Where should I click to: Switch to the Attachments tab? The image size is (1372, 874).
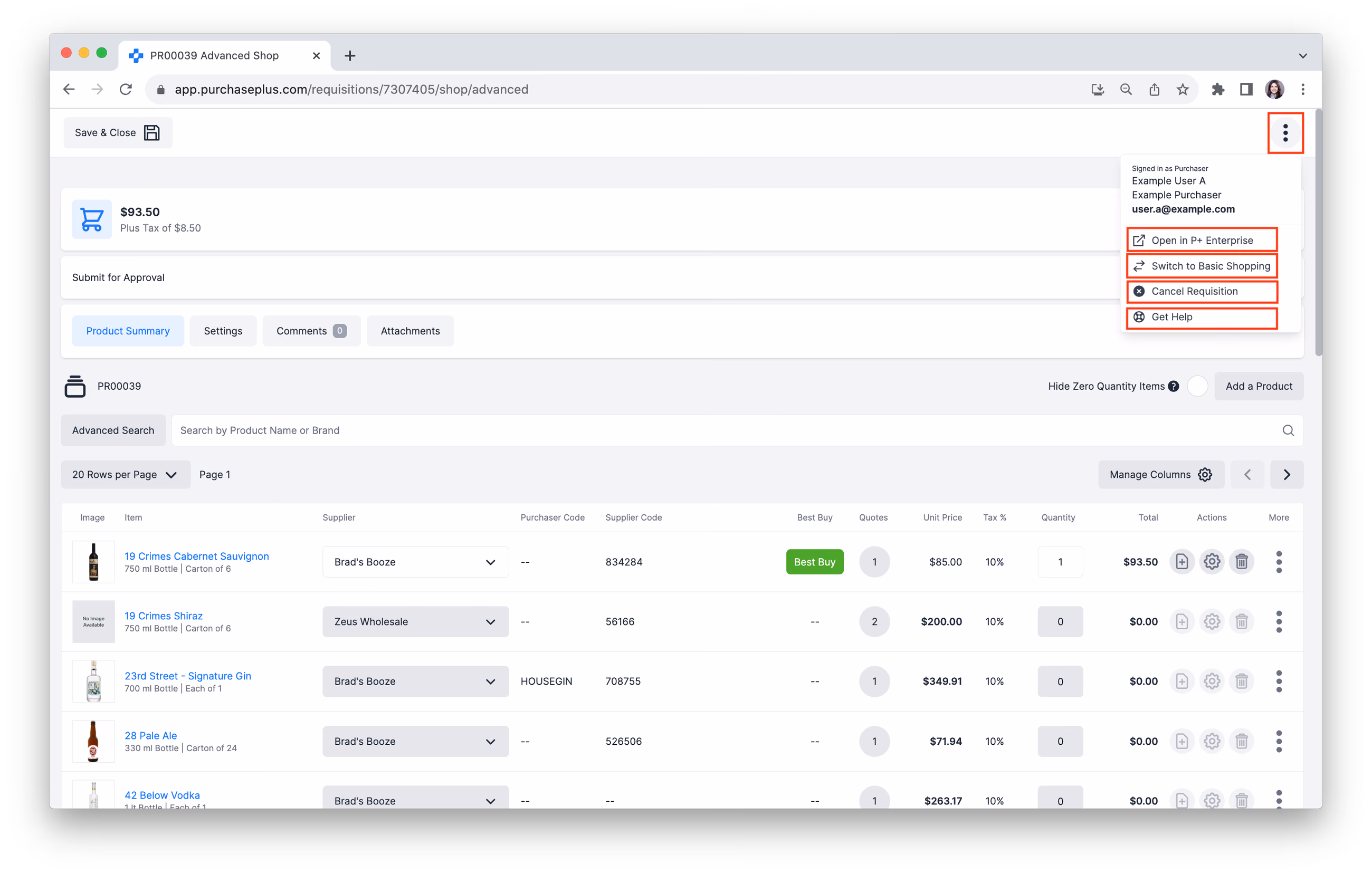tap(410, 331)
